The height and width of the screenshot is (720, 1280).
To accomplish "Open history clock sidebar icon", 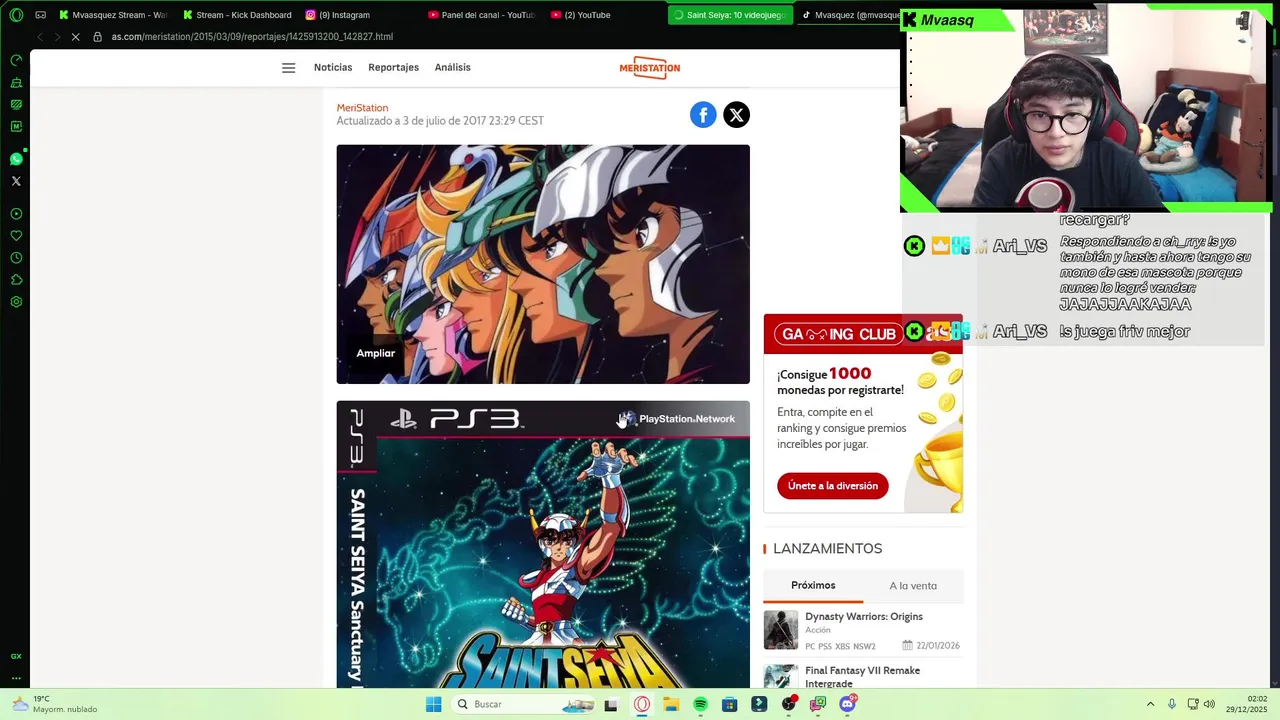I will point(16,258).
